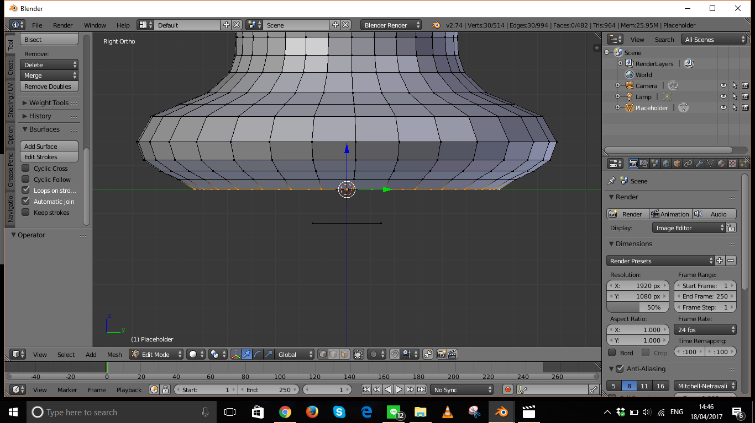Open the World properties tab icon
Image resolution: width=755 pixels, height=423 pixels.
coord(666,164)
